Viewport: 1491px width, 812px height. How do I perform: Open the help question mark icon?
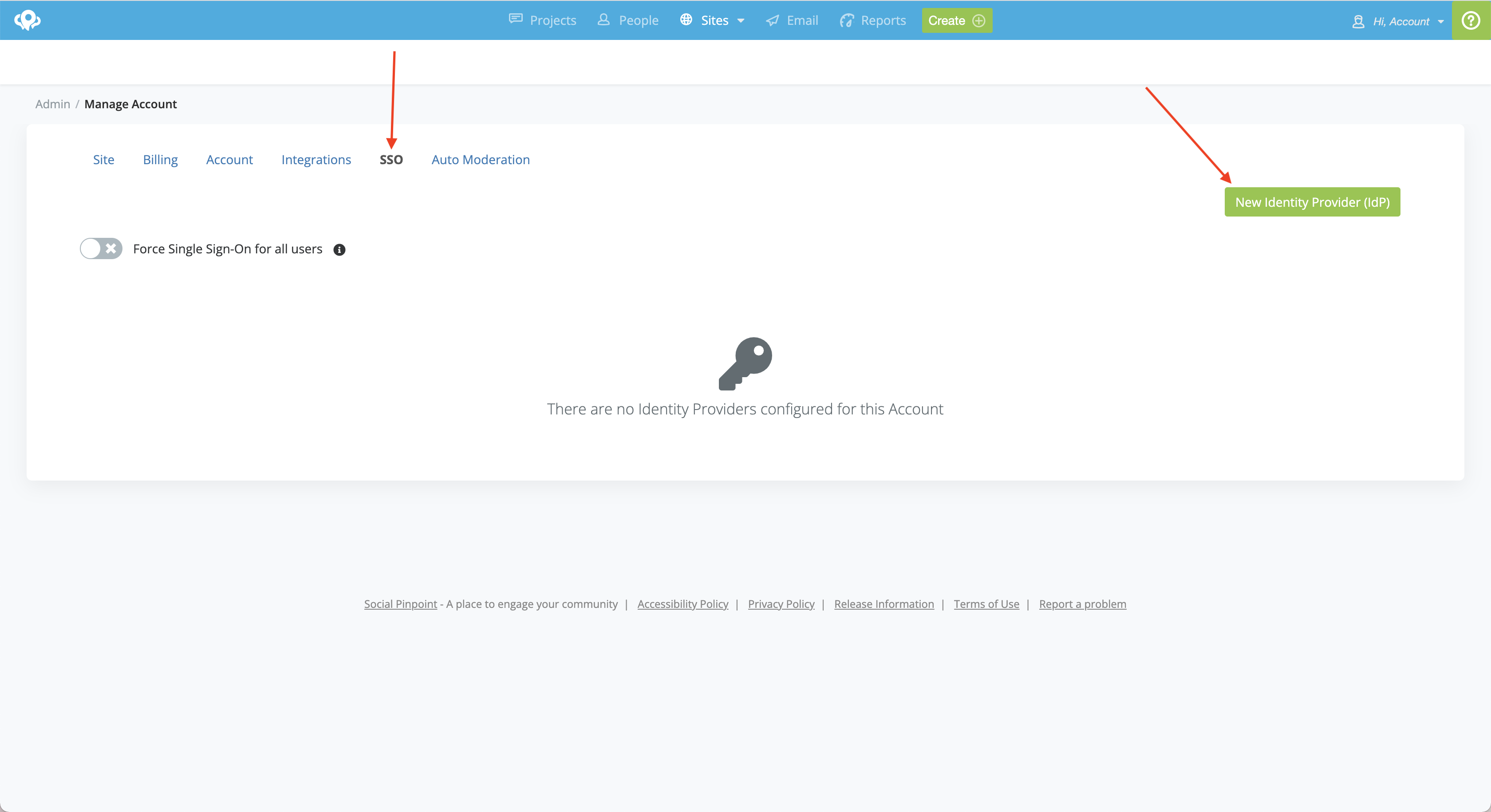(x=1471, y=20)
